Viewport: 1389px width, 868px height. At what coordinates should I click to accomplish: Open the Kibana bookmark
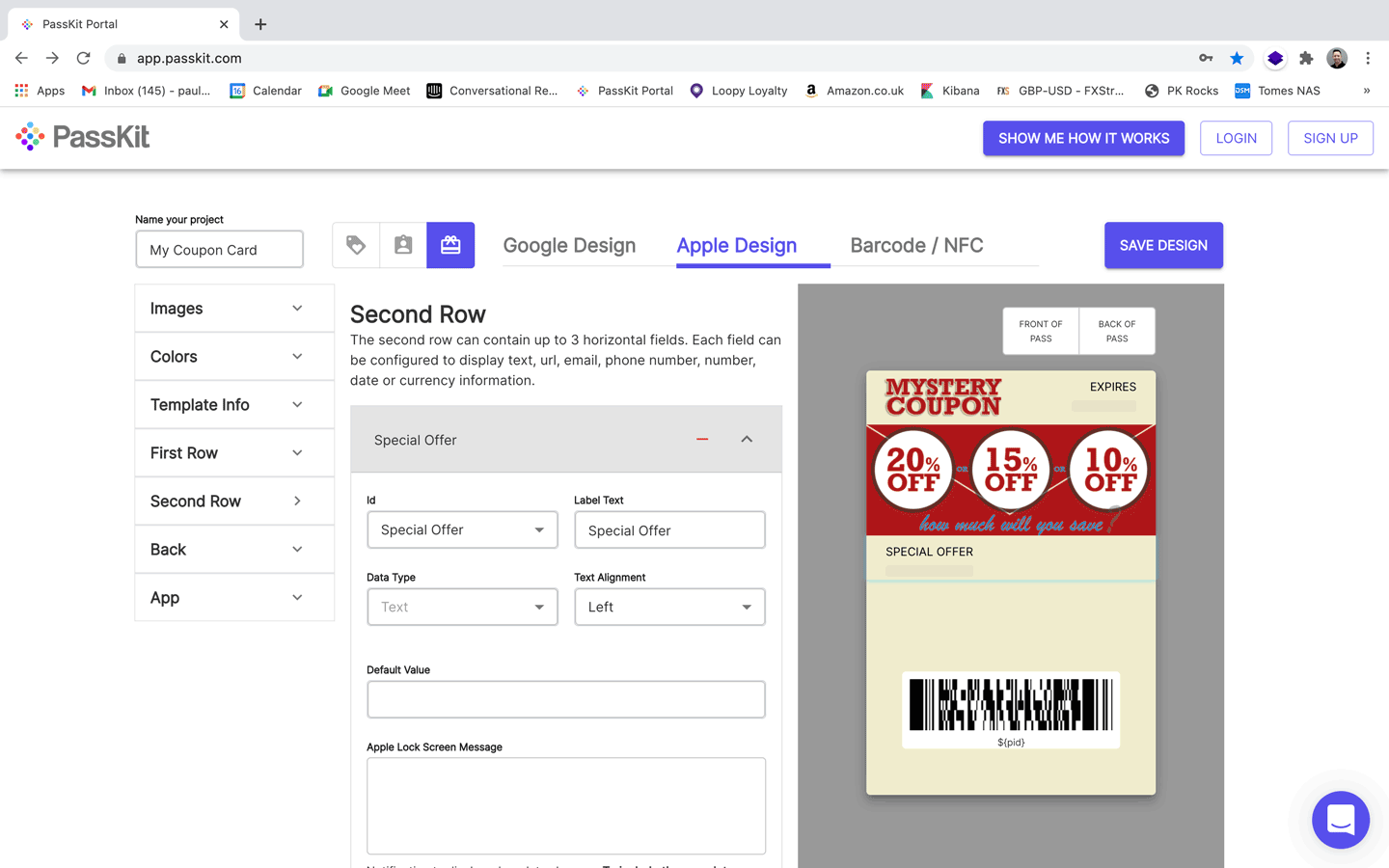950,91
